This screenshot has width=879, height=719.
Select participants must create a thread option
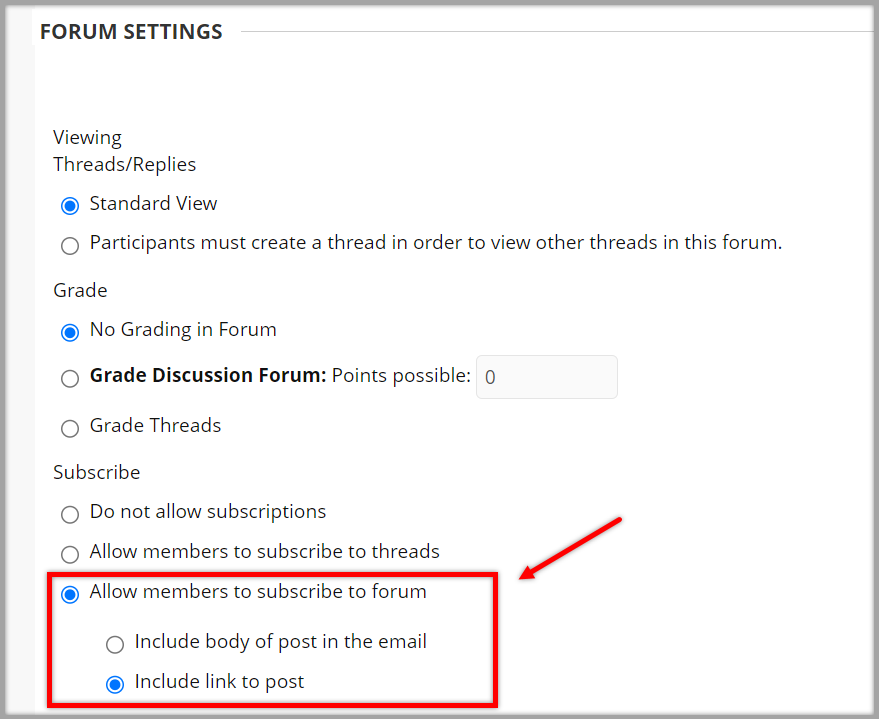coord(69,245)
